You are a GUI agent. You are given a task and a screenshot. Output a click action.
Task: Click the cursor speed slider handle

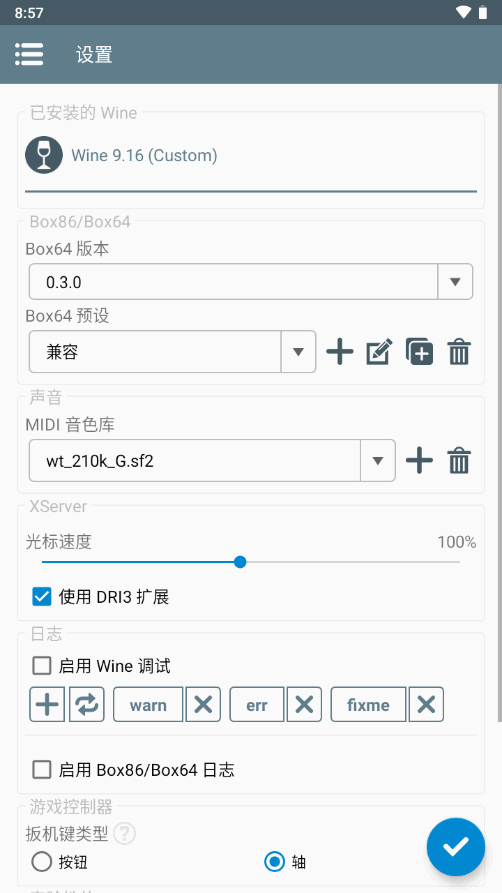240,562
